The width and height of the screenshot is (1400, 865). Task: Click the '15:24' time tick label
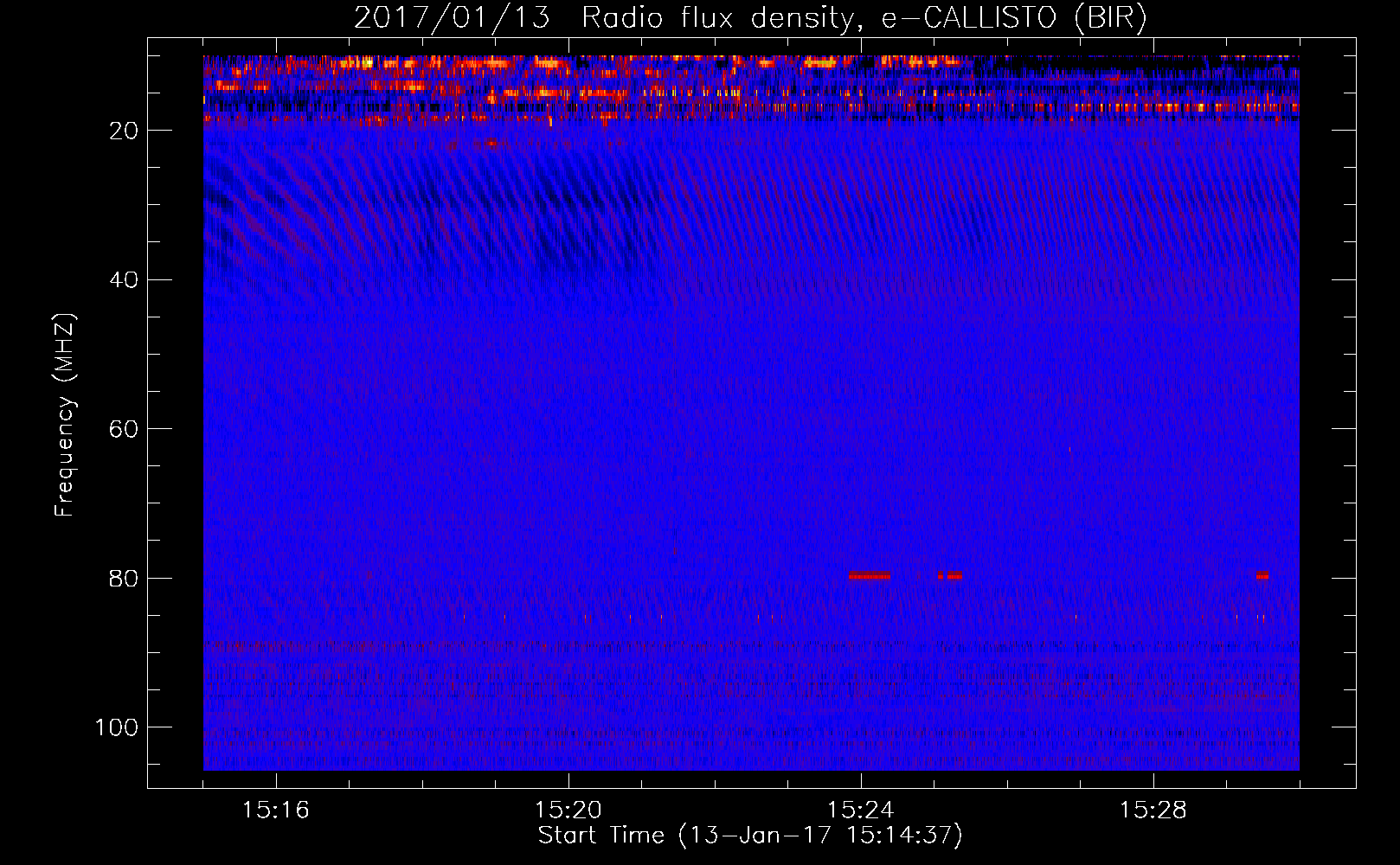pos(860,811)
